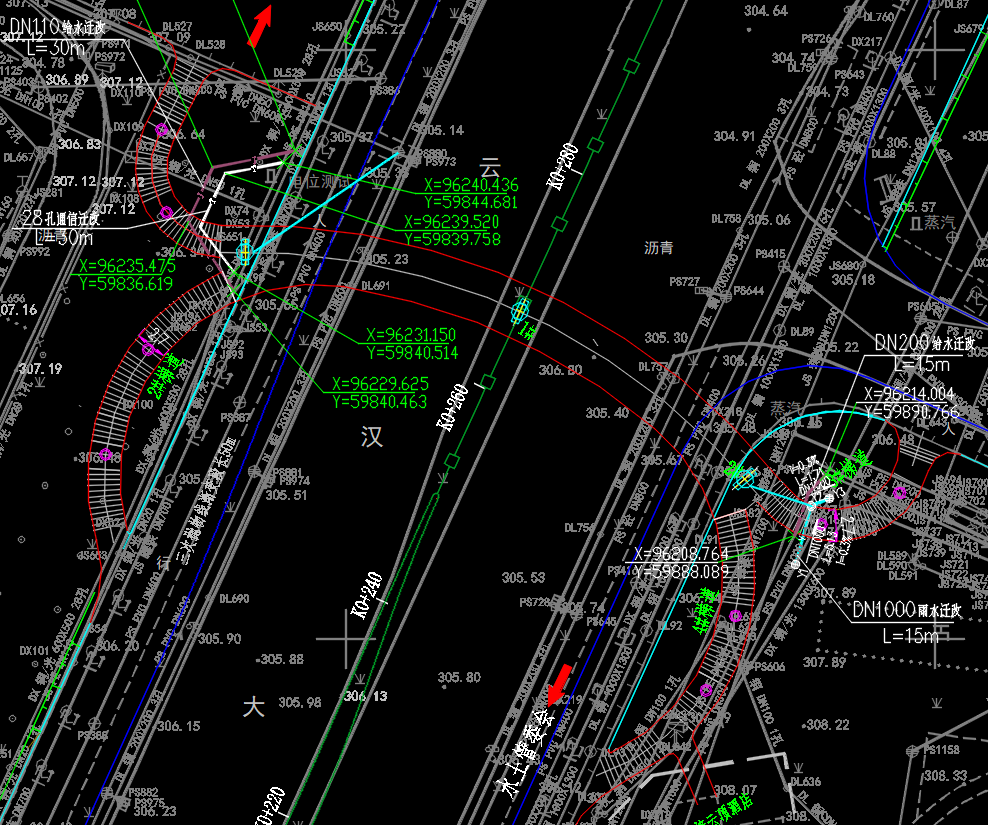Image resolution: width=988 pixels, height=825 pixels.
Task: Click the road name character 汉
Action: coord(372,436)
